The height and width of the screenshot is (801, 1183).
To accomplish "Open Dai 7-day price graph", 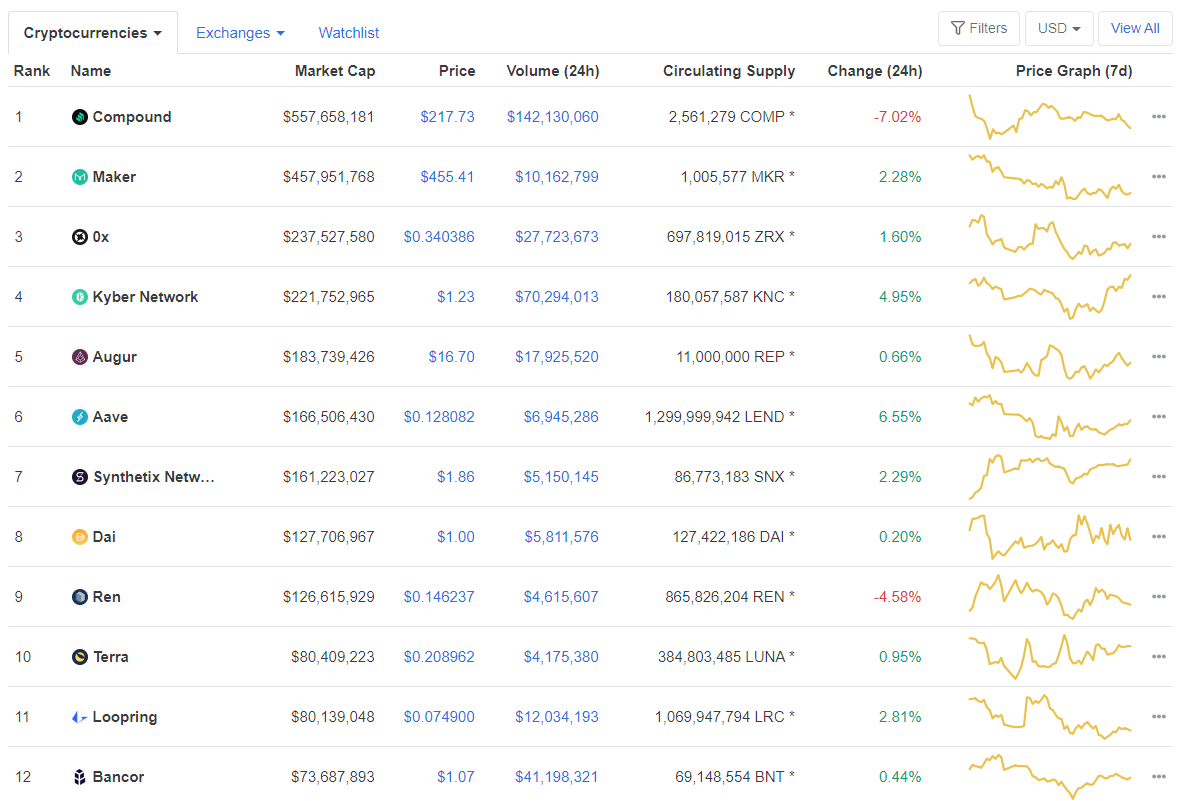I will [1050, 536].
